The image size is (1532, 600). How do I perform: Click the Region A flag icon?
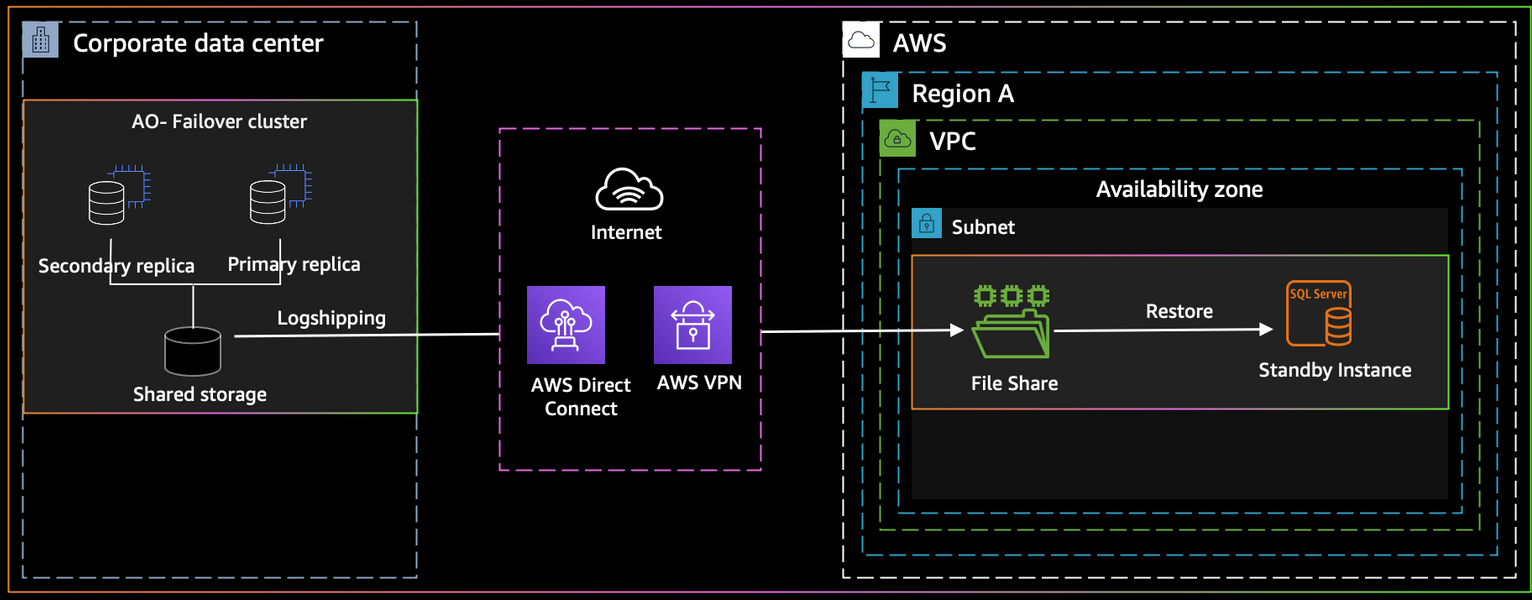pos(880,91)
